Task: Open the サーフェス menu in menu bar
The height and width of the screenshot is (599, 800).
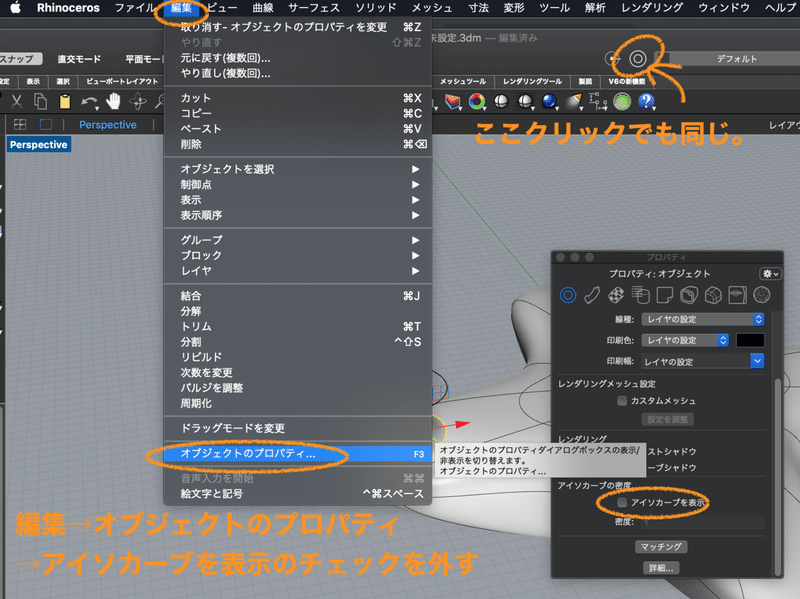Action: [314, 8]
